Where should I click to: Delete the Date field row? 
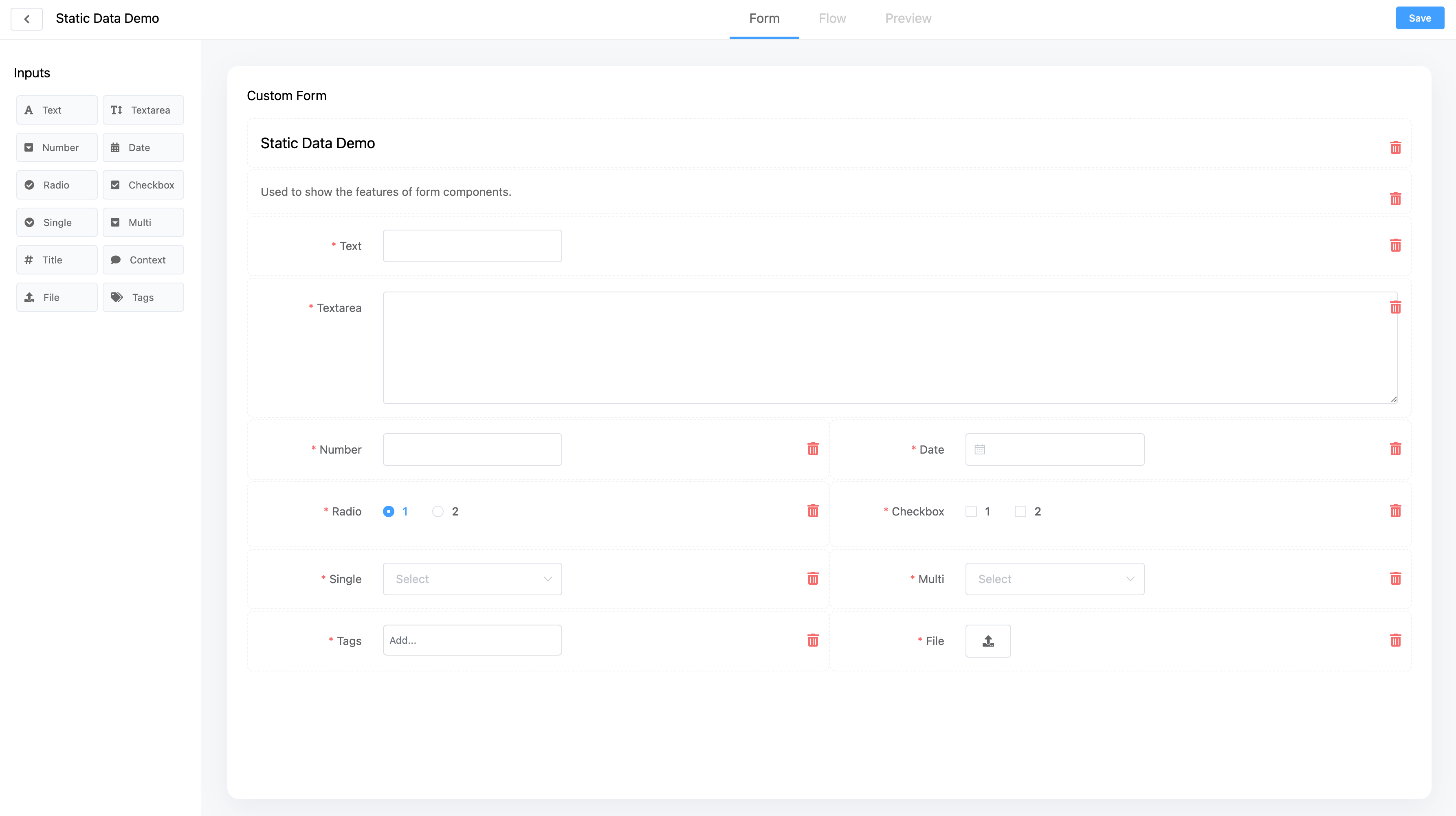pyautogui.click(x=1395, y=449)
